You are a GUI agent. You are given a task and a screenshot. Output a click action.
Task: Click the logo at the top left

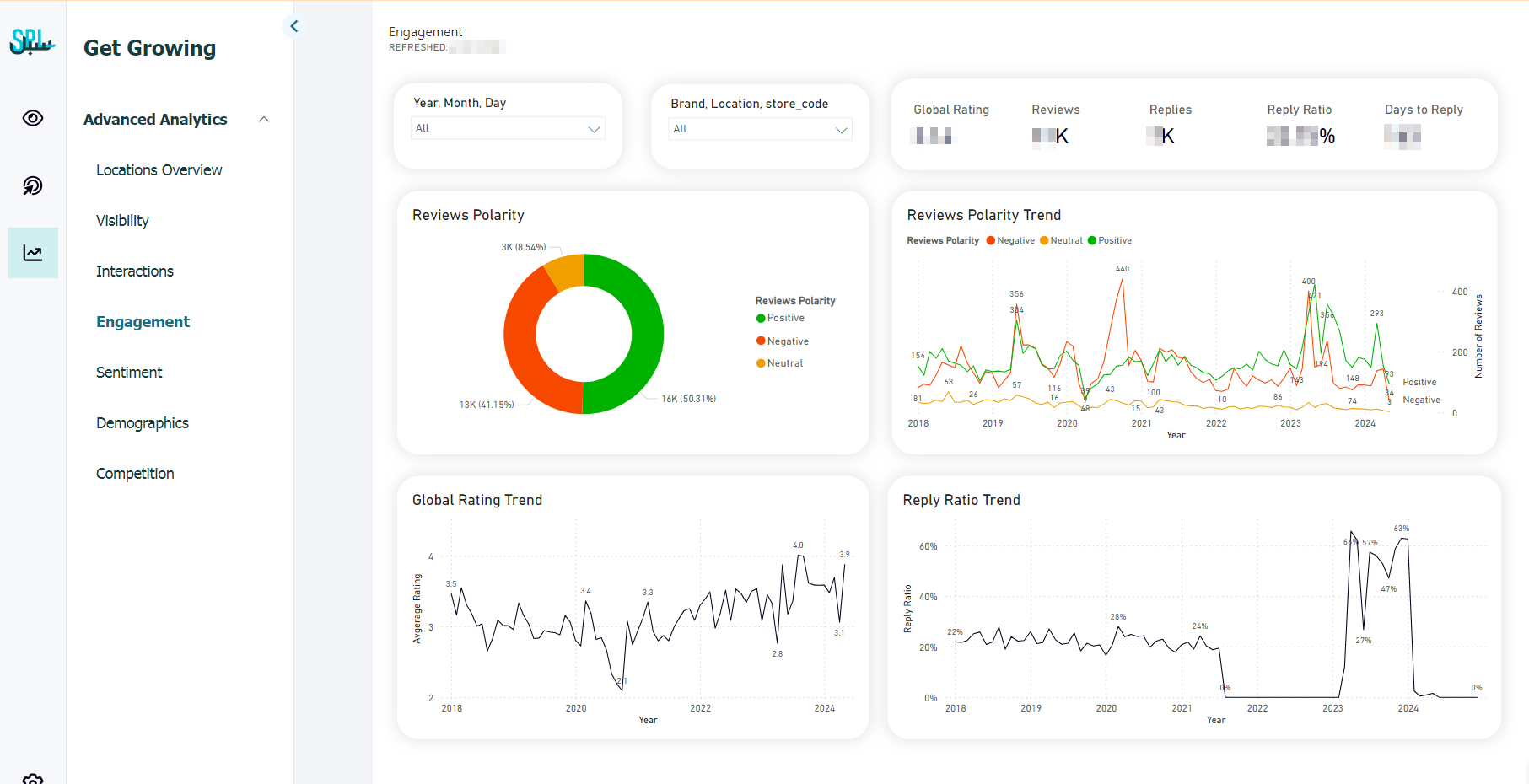(32, 41)
